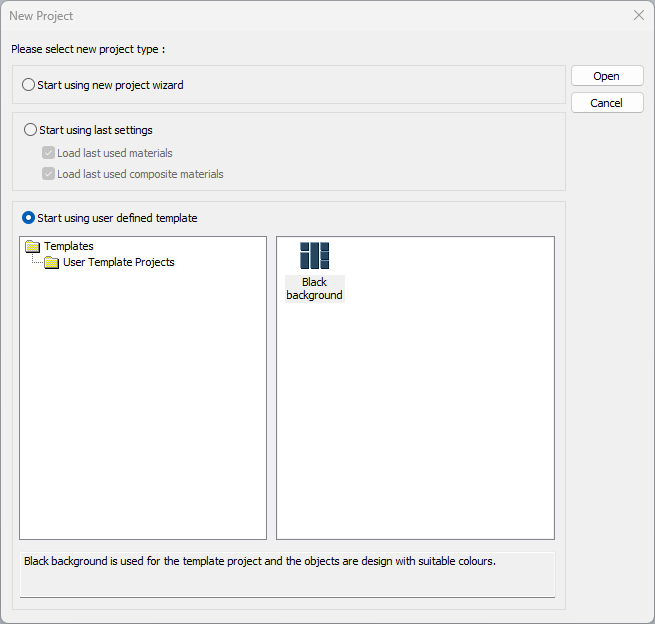
Task: Click the User Template Projects folder icon
Action: tap(52, 263)
